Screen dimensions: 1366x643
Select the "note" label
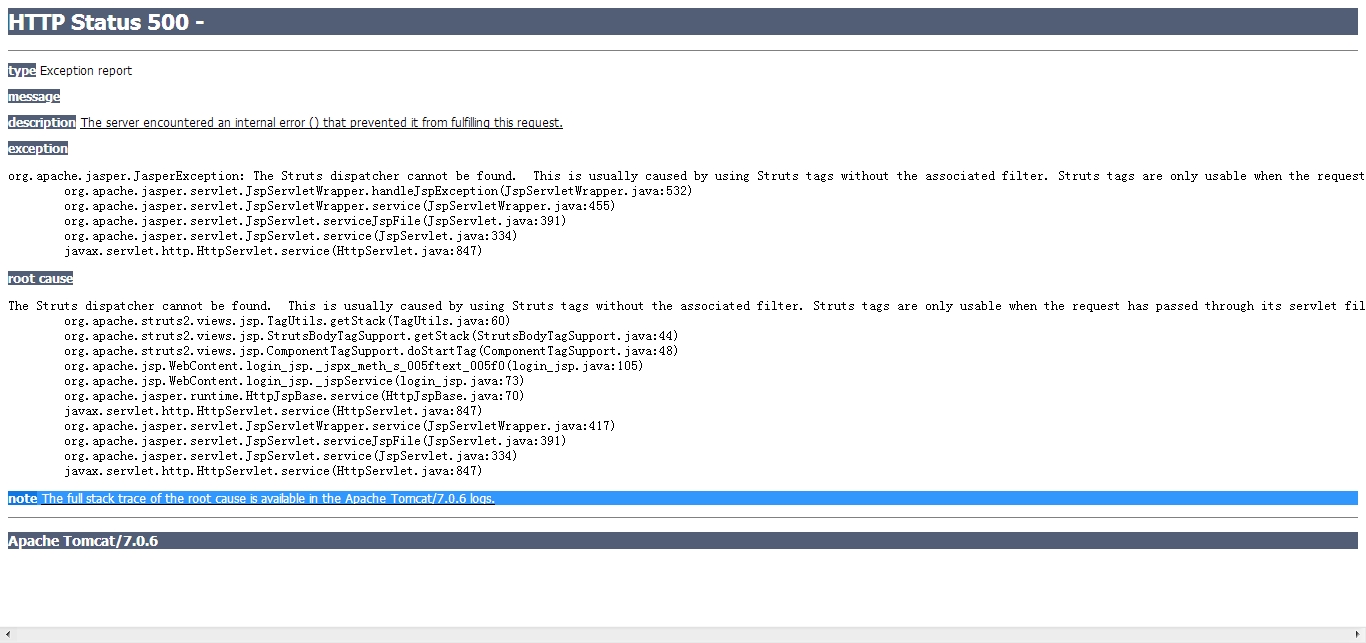tap(22, 498)
